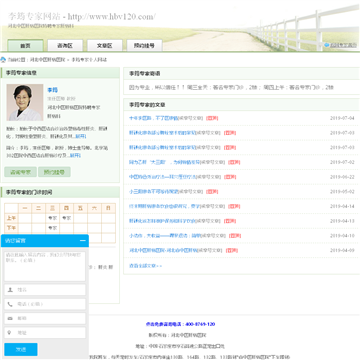Image resolution: width=360 pixels, height=360 pixels.
Task: Expand the doctor's biography summary (展开)
Action: 75,155
